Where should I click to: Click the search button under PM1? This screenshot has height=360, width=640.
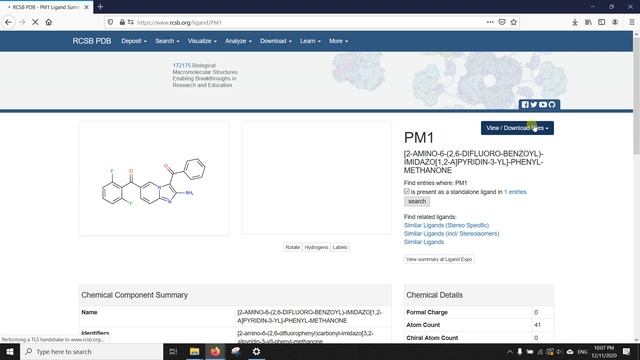pos(417,201)
